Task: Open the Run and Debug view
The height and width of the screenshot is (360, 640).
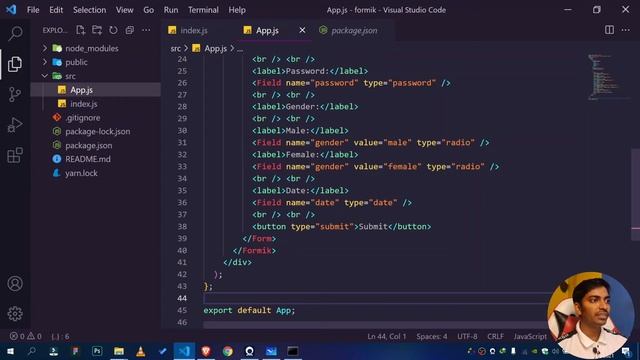Action: coord(15,125)
